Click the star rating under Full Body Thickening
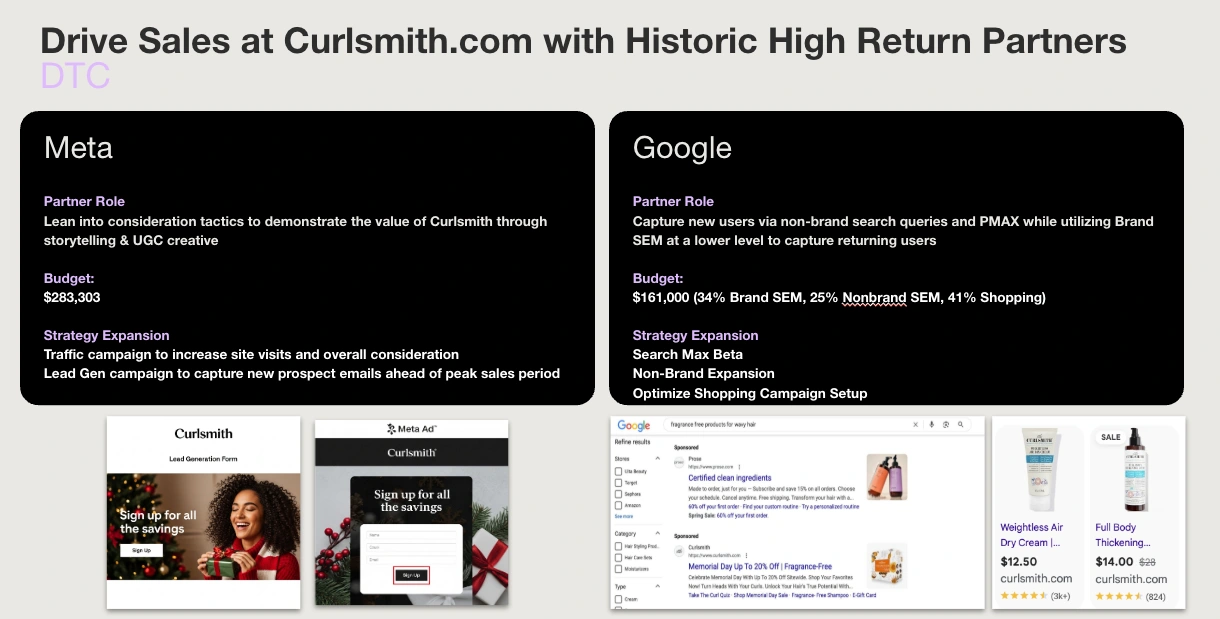Viewport: 1220px width, 619px height. click(1119, 595)
